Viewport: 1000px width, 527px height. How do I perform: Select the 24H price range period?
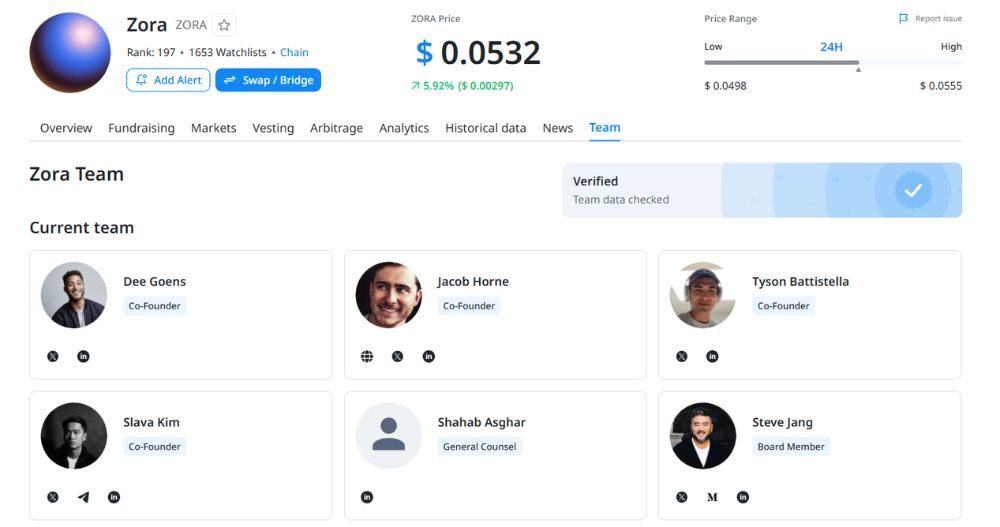[x=831, y=46]
